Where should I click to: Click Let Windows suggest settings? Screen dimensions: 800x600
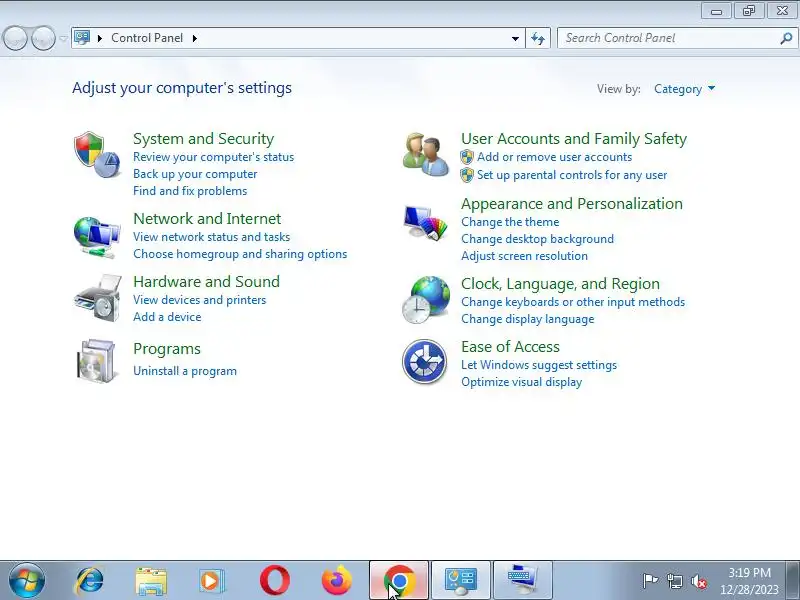539,365
